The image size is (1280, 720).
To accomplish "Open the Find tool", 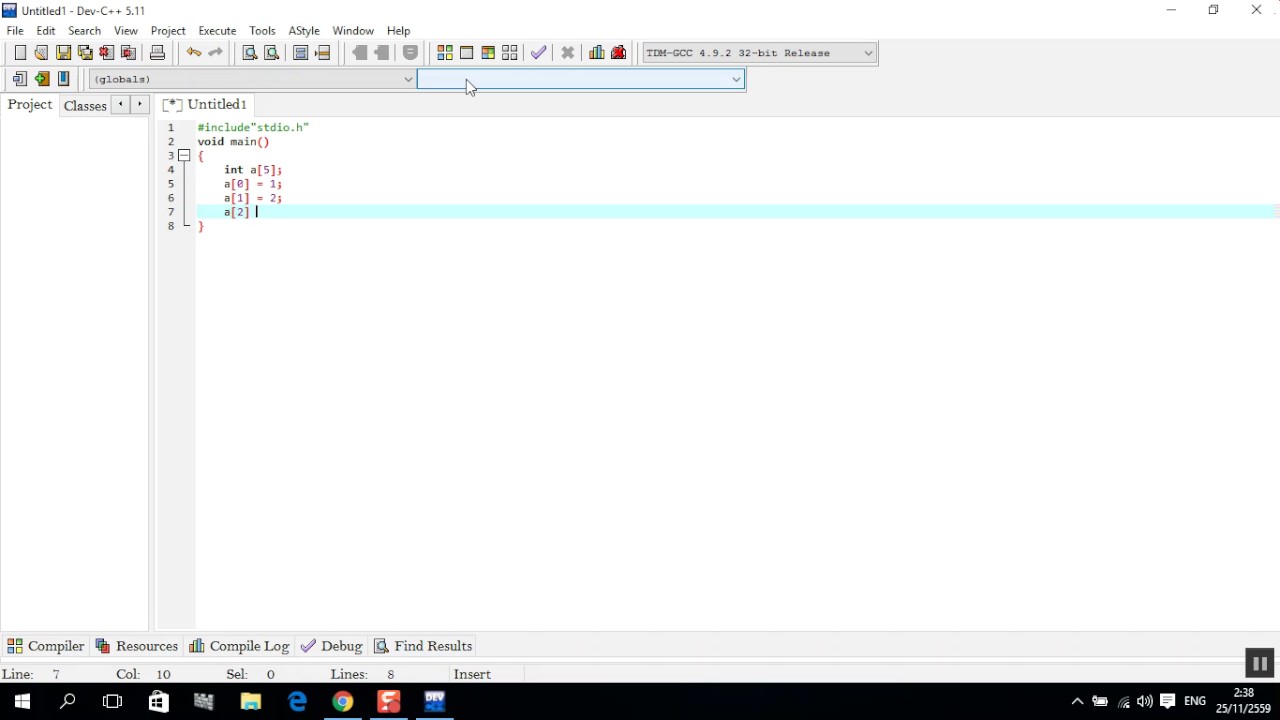I will click(x=250, y=53).
